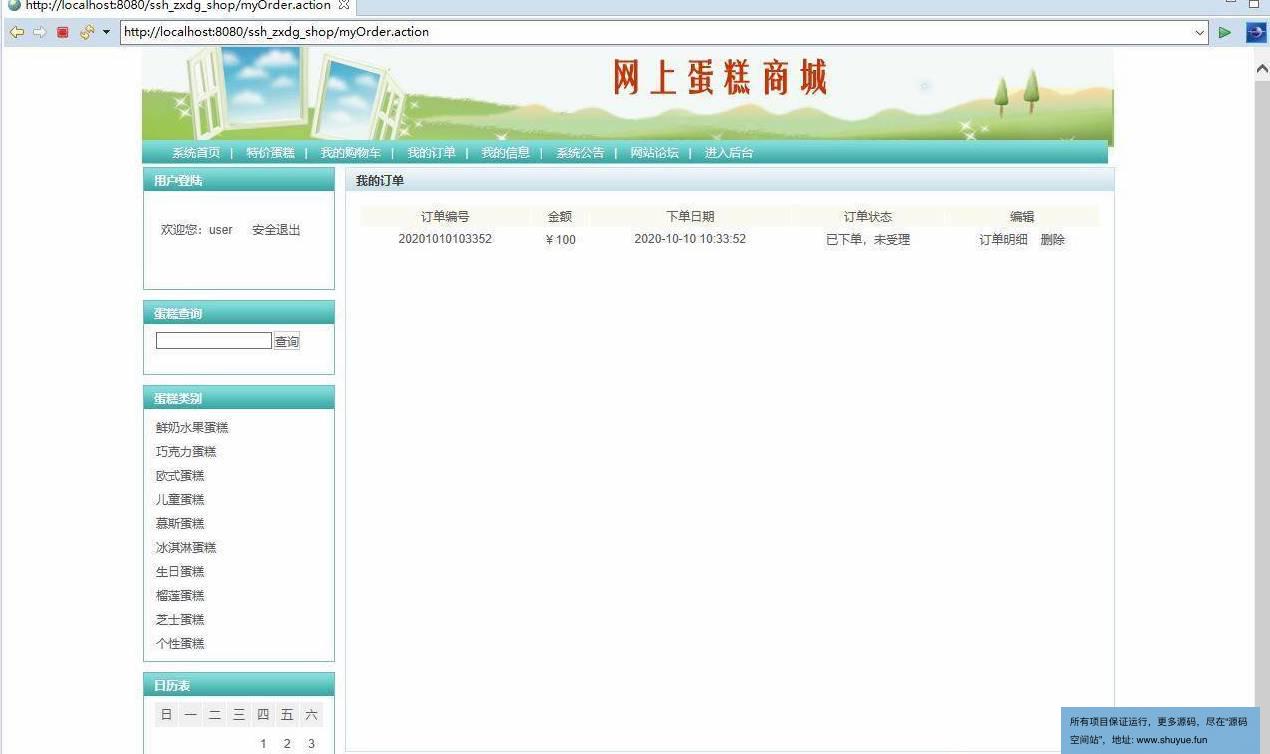Click the browser forward arrow

pyautogui.click(x=40, y=32)
